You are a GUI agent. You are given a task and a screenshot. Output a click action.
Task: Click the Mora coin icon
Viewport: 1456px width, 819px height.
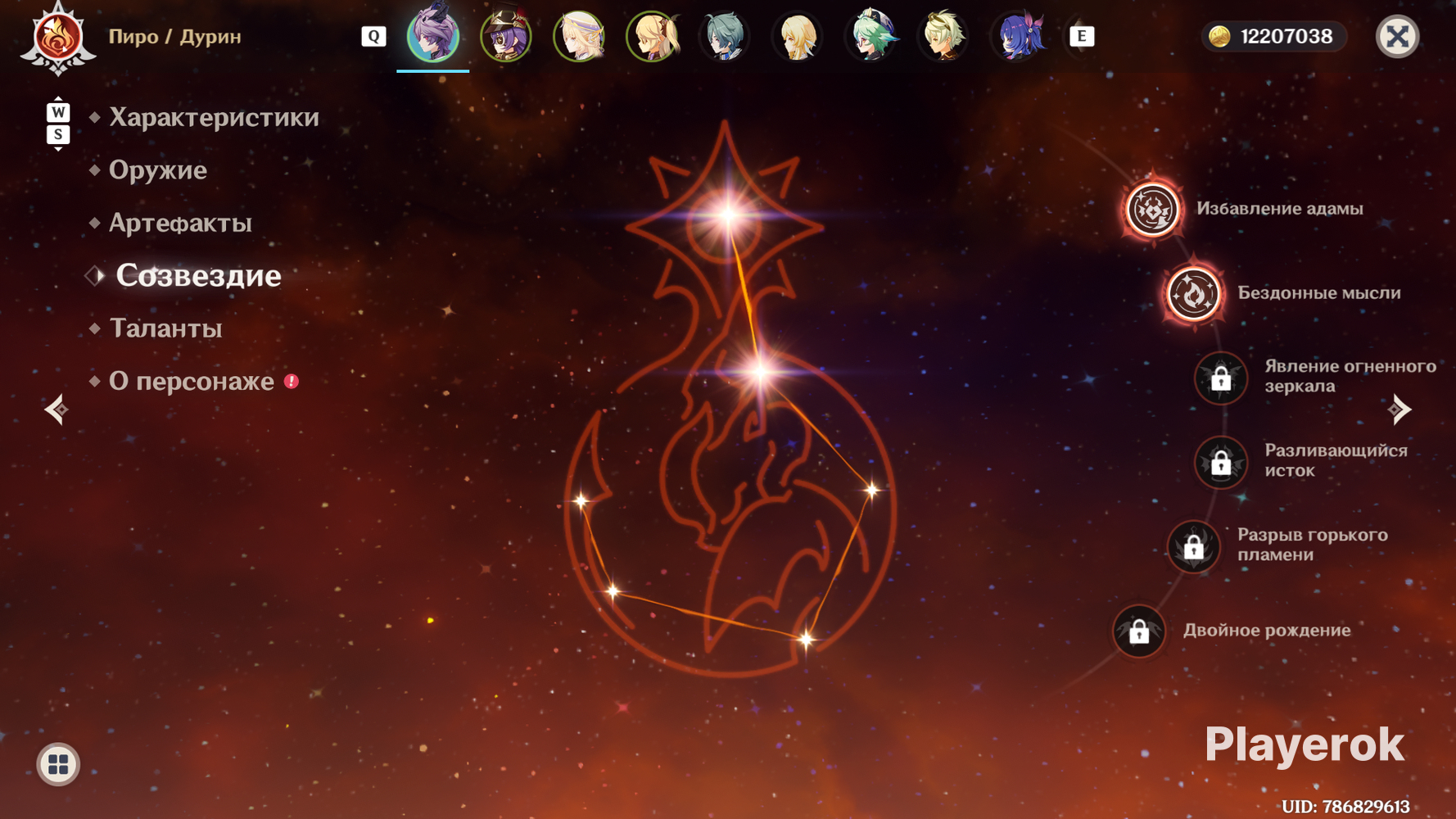tap(1219, 37)
